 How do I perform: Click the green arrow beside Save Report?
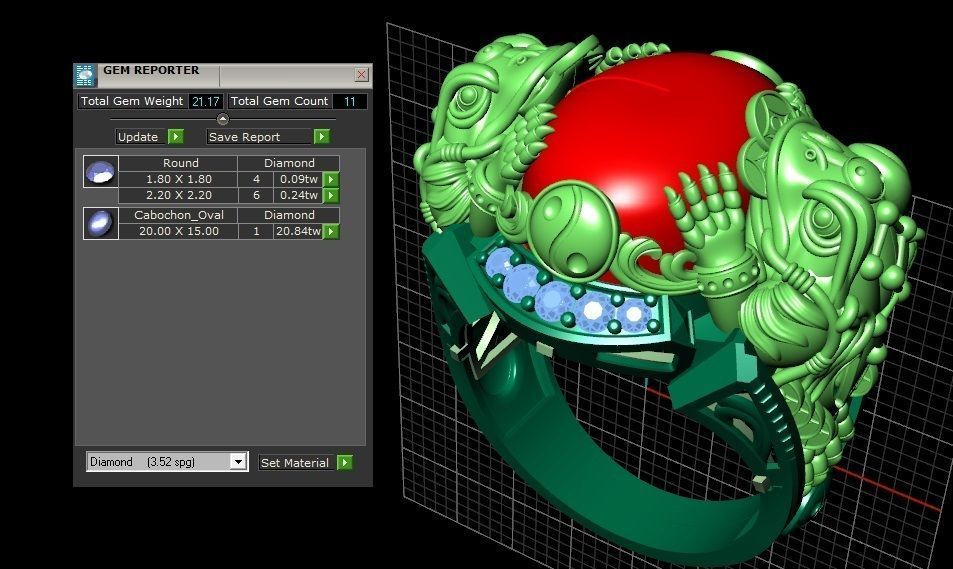coord(322,137)
